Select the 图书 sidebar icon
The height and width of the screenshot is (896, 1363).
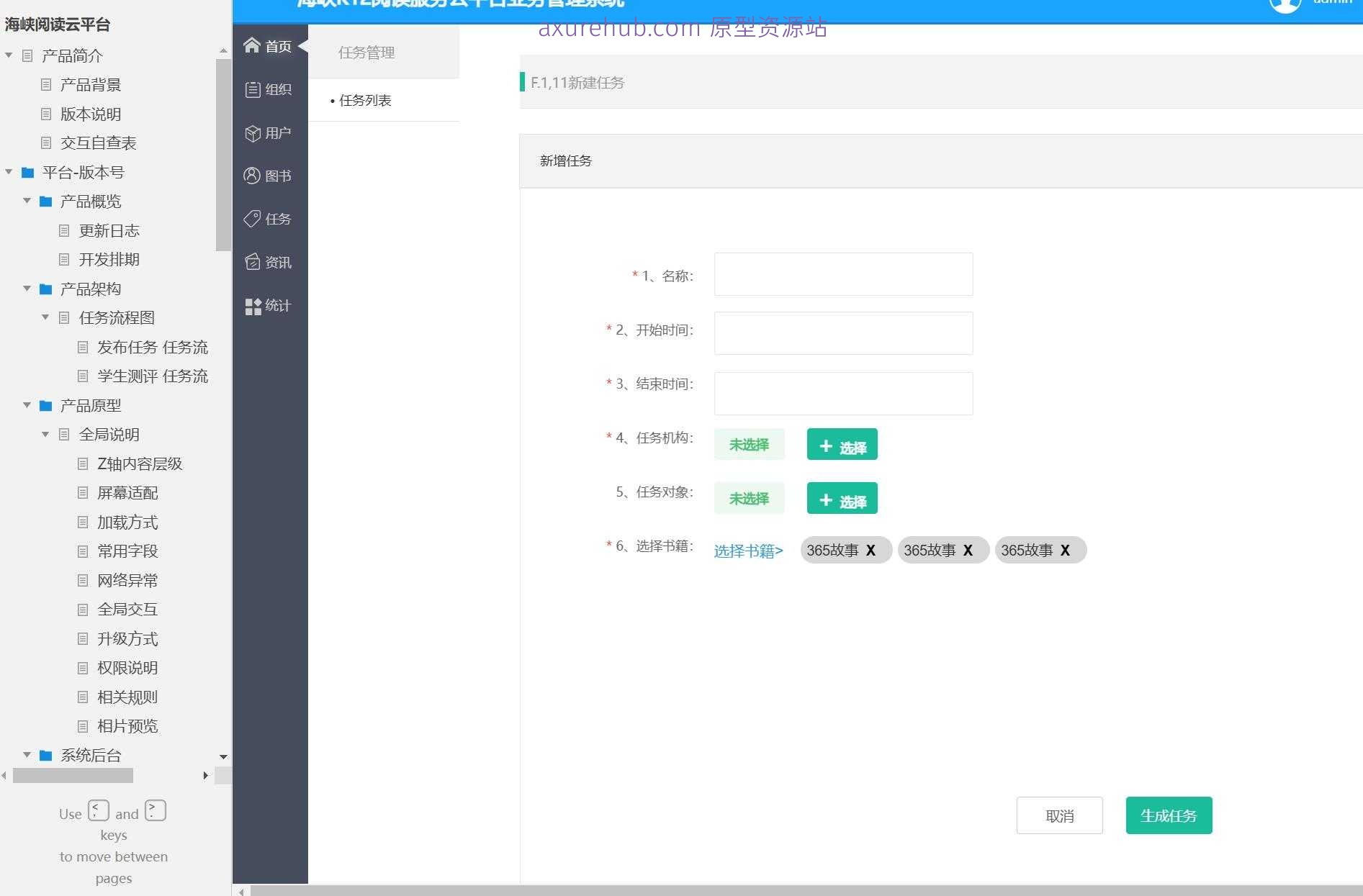(269, 175)
